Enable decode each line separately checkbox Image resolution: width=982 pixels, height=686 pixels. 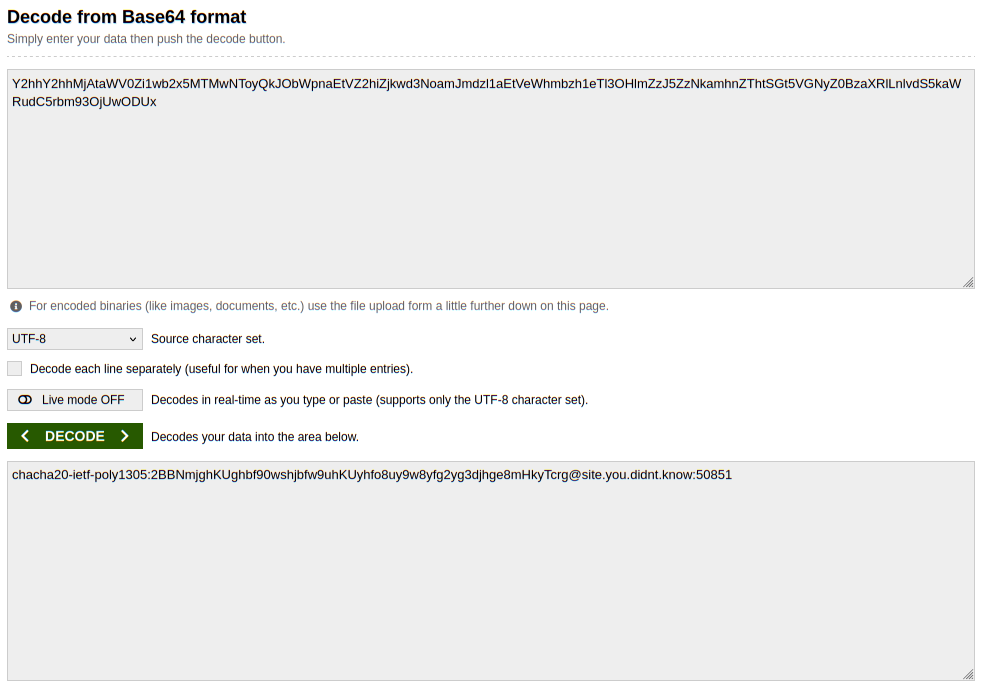pyautogui.click(x=15, y=368)
